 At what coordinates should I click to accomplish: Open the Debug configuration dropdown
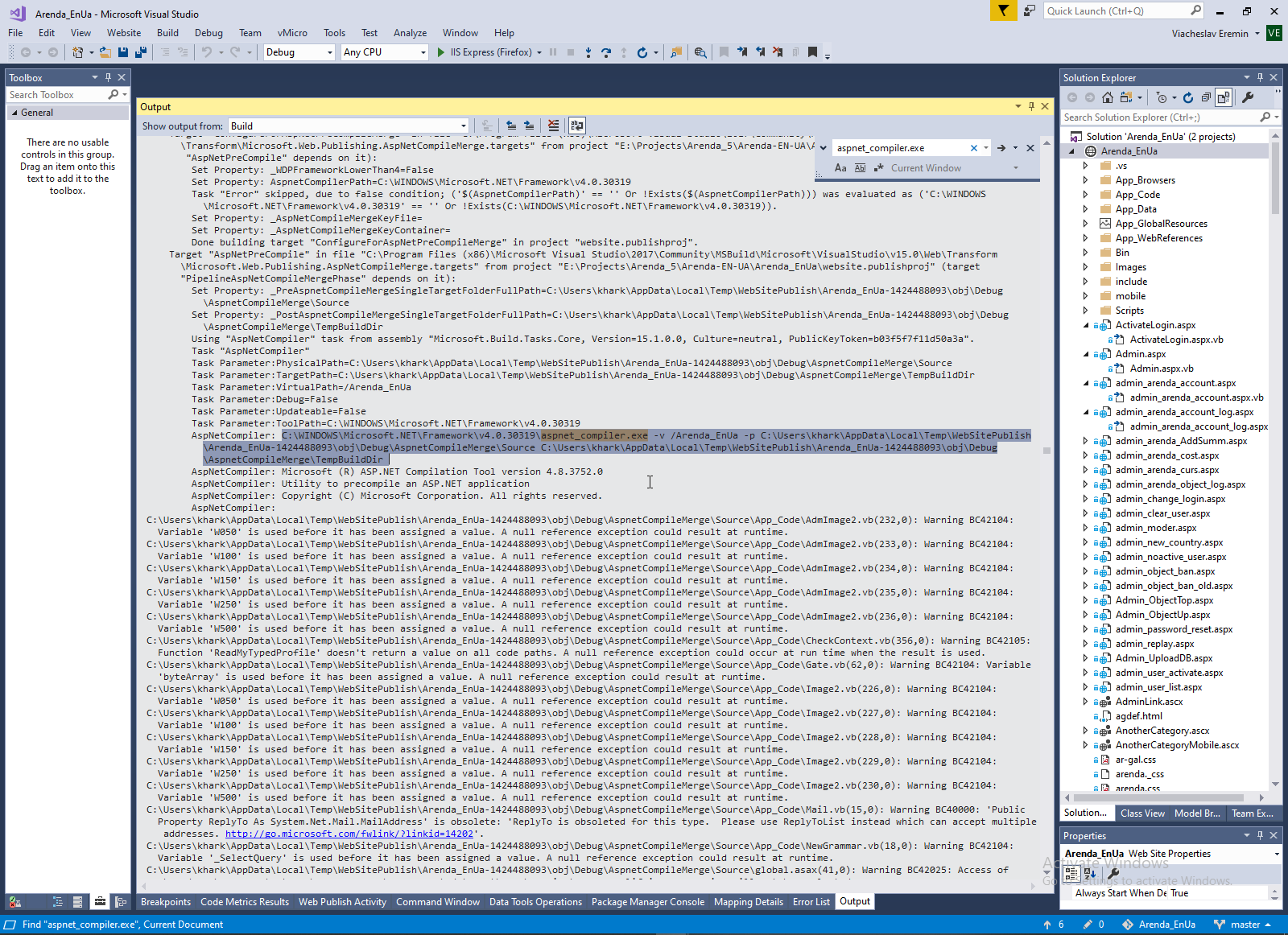(299, 52)
